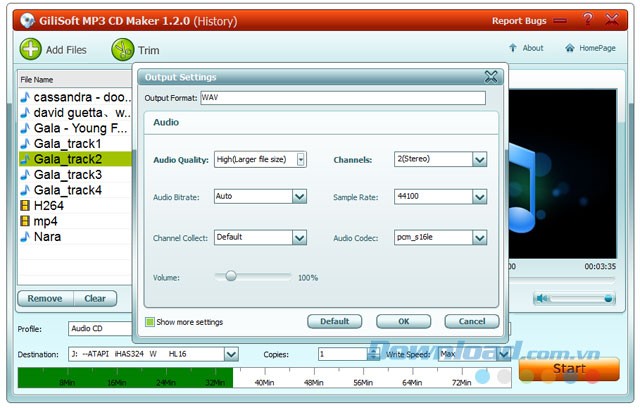The height and width of the screenshot is (408, 640).
Task: Click the Default button in dialog
Action: click(334, 321)
